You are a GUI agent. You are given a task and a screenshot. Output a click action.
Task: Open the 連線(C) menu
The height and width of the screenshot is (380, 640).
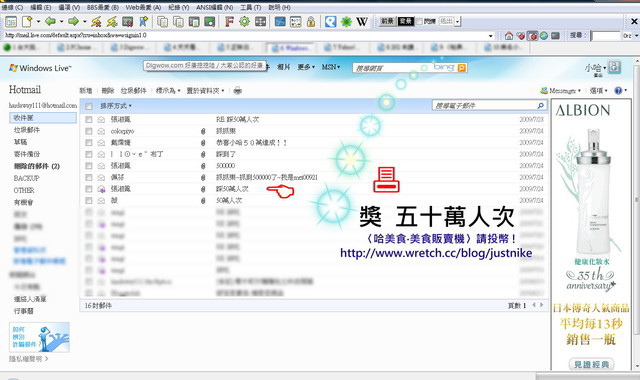[12, 7]
